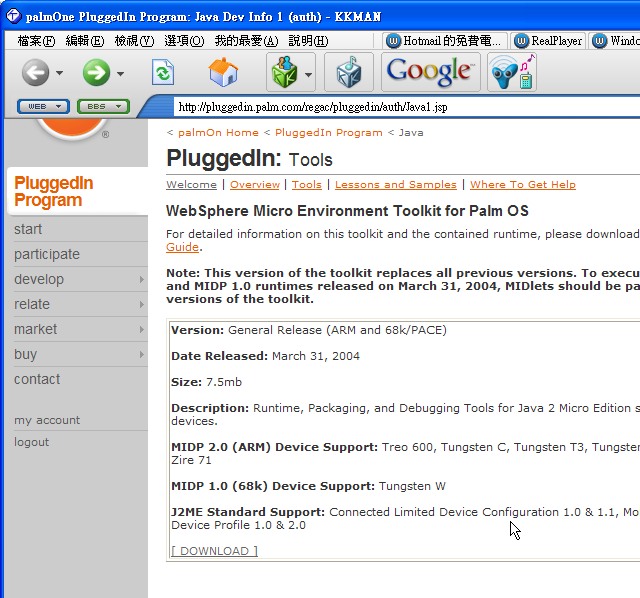Screen dimensions: 640x598
Task: Click the Hotmail bookmark's round icon
Action: pos(393,41)
